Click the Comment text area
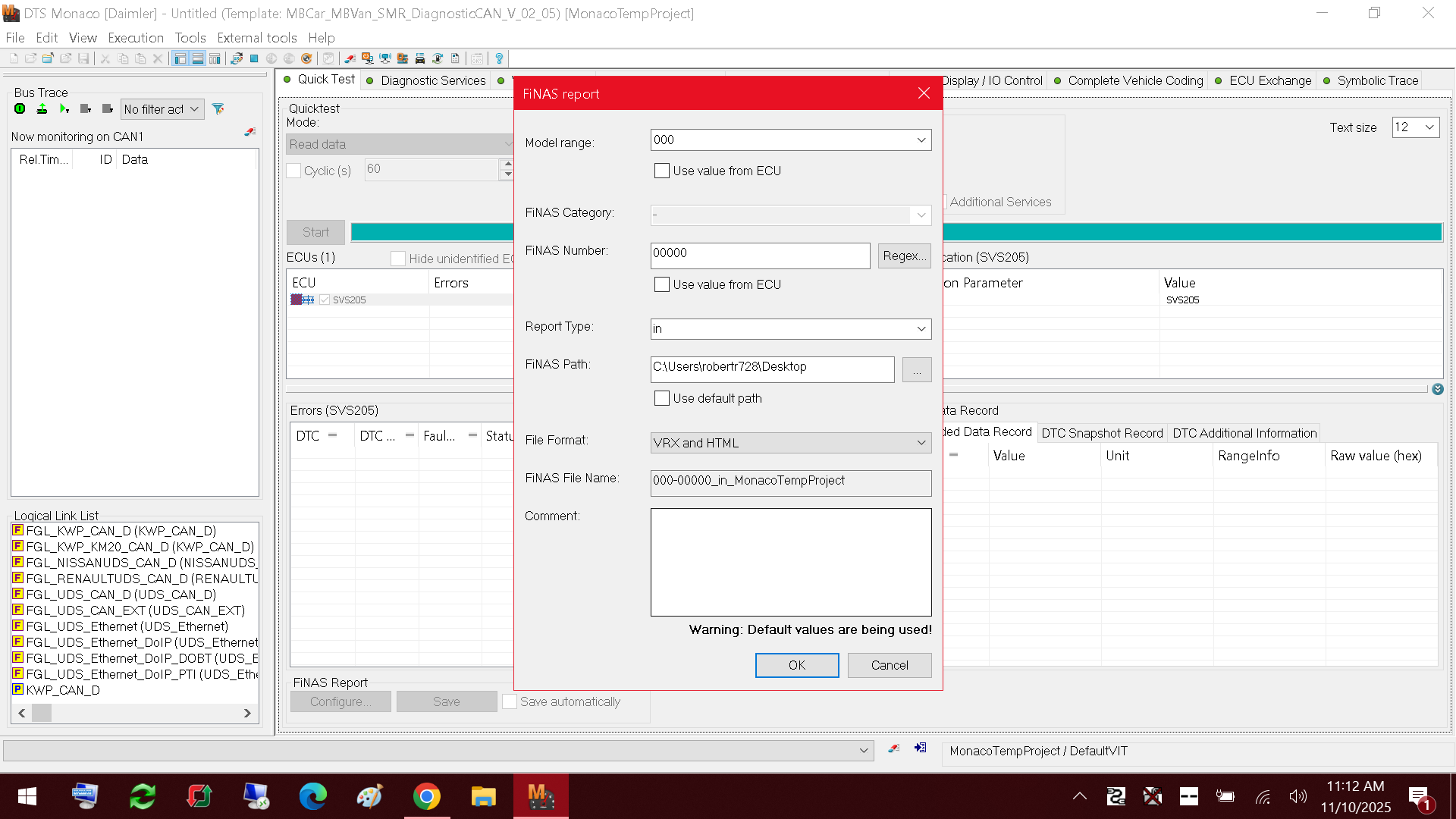This screenshot has width=1456, height=819. (791, 562)
